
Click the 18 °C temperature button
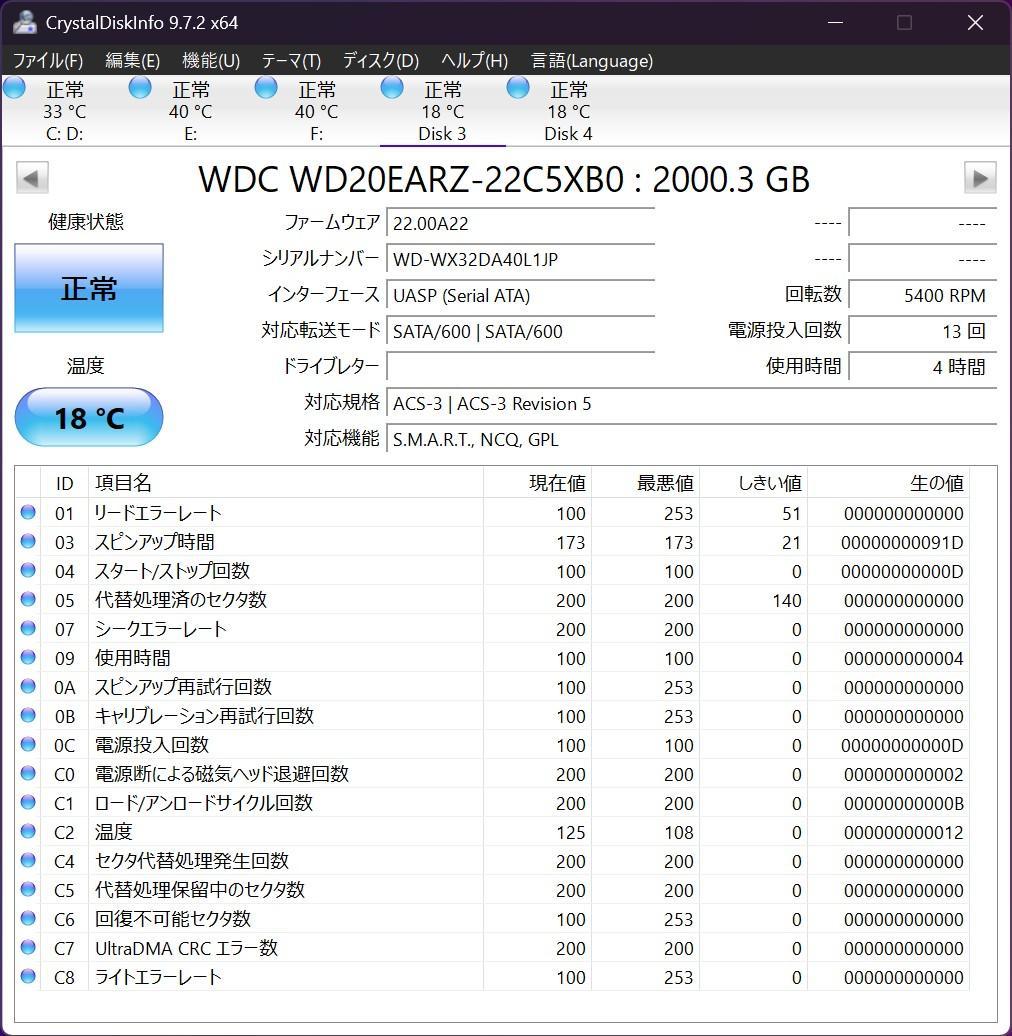pyautogui.click(x=89, y=417)
